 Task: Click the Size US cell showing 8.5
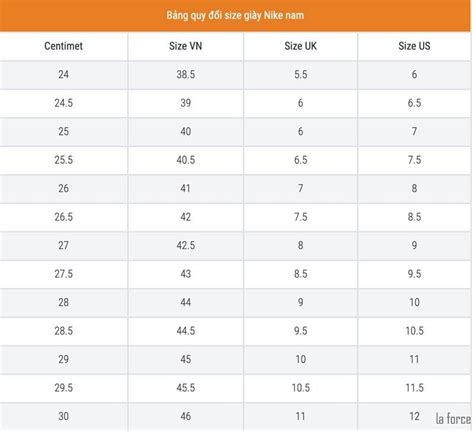414,217
